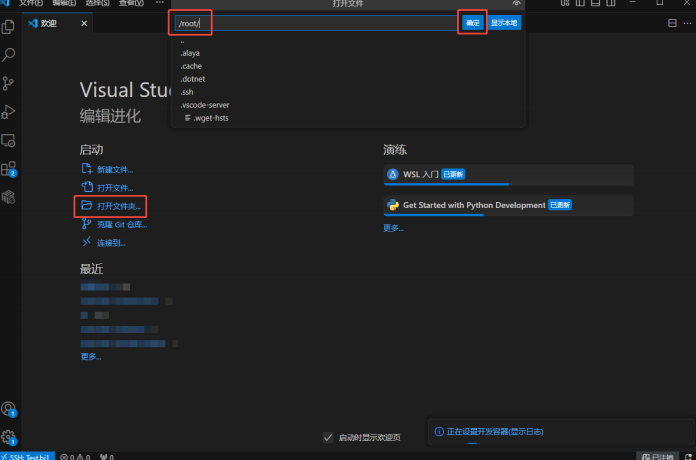Click the file icon of .wget-hsts

[x=188, y=118]
